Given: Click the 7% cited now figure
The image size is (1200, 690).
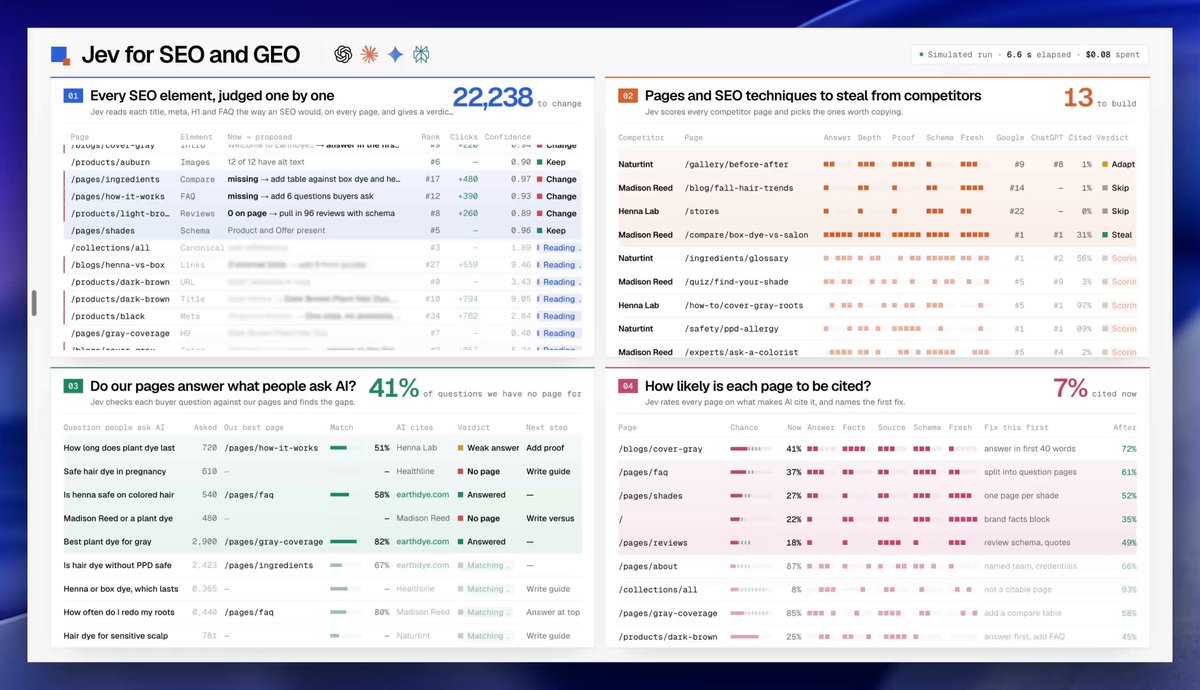Looking at the screenshot, I should pos(1095,389).
